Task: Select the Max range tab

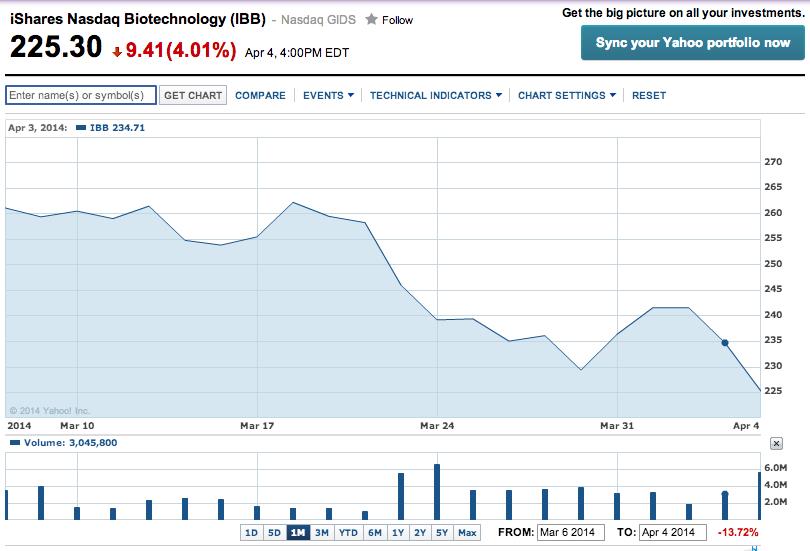Action: [467, 532]
